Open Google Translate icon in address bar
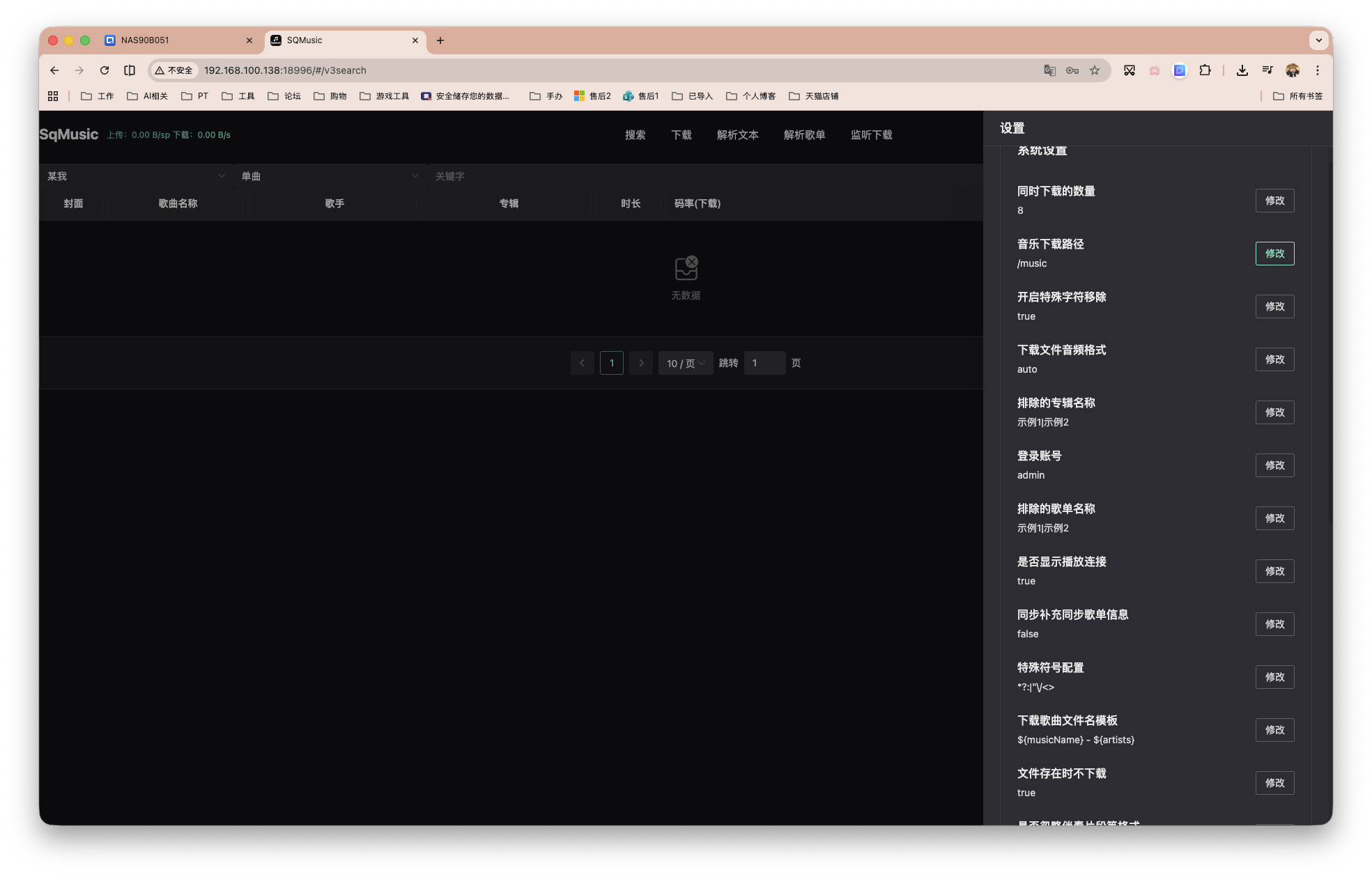The width and height of the screenshot is (1372, 877). pyautogui.click(x=1049, y=70)
